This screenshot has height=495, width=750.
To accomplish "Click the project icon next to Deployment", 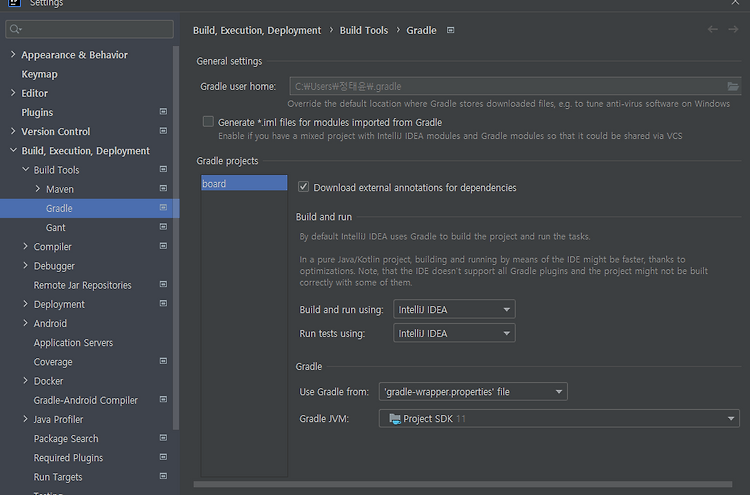I will tap(163, 303).
